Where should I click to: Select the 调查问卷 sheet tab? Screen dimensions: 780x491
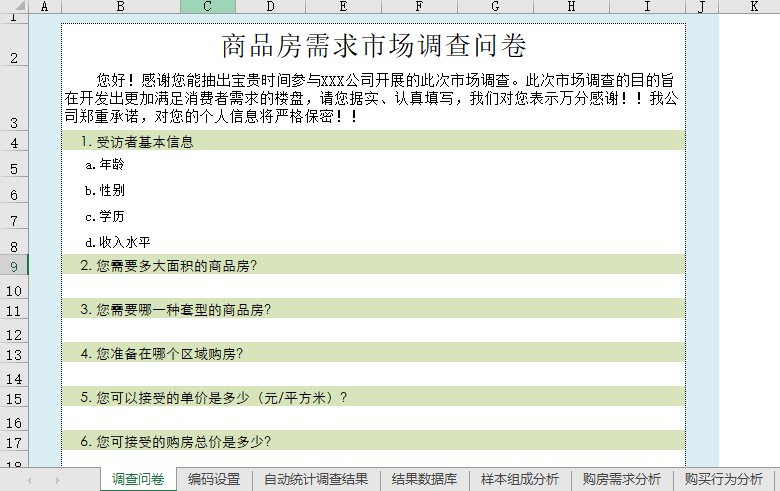click(x=138, y=480)
